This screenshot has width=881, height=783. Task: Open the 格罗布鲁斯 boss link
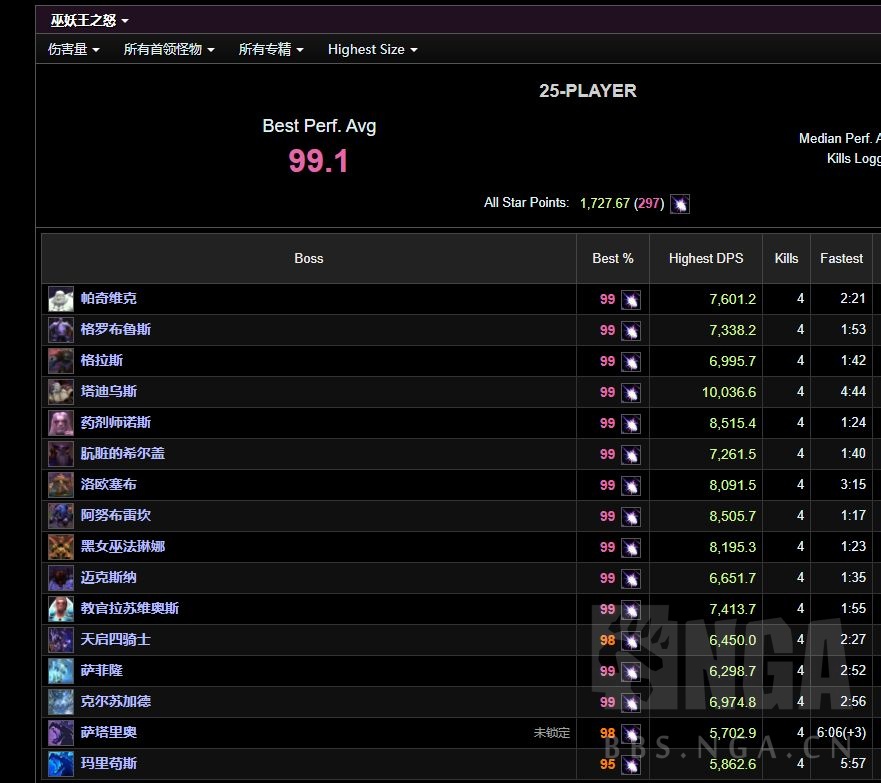coord(116,330)
